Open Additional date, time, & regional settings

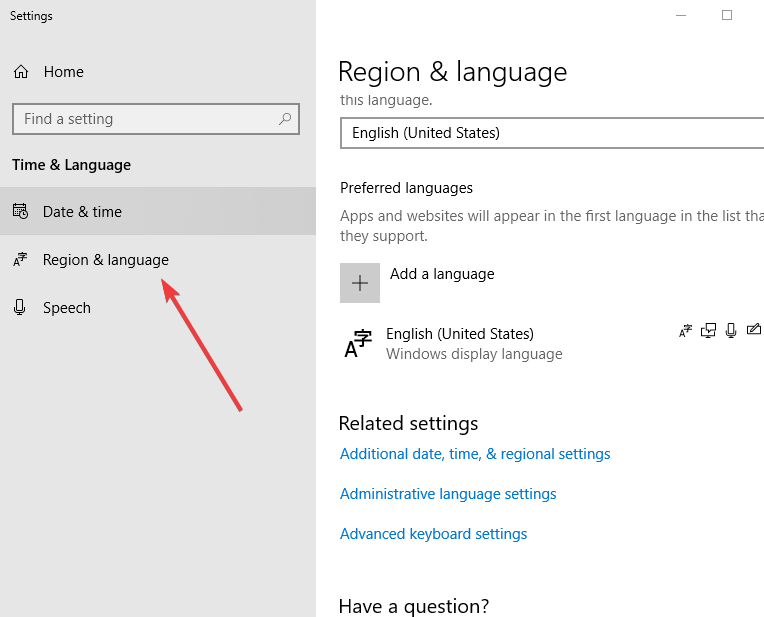(x=475, y=454)
